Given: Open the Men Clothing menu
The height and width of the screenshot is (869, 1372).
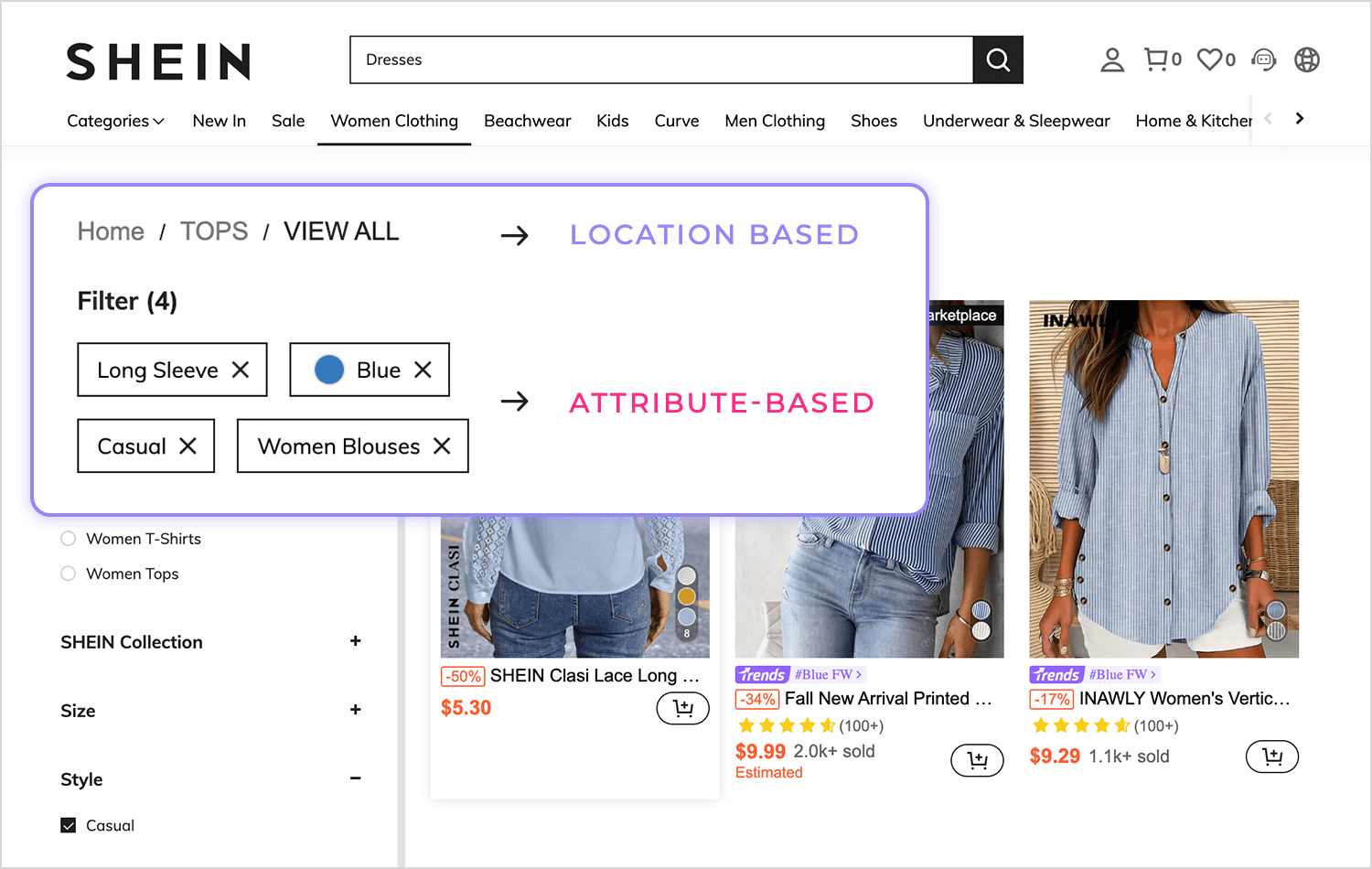Looking at the screenshot, I should coord(775,121).
